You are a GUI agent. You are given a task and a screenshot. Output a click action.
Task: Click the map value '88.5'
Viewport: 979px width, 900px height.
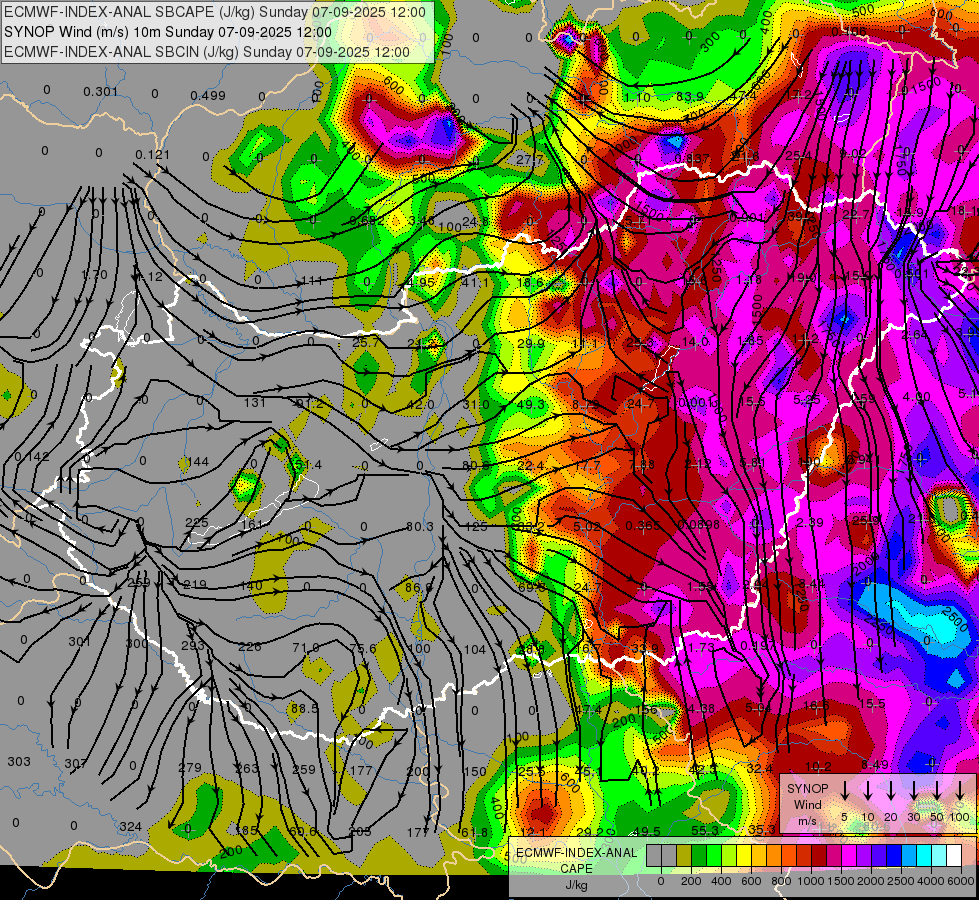click(305, 709)
